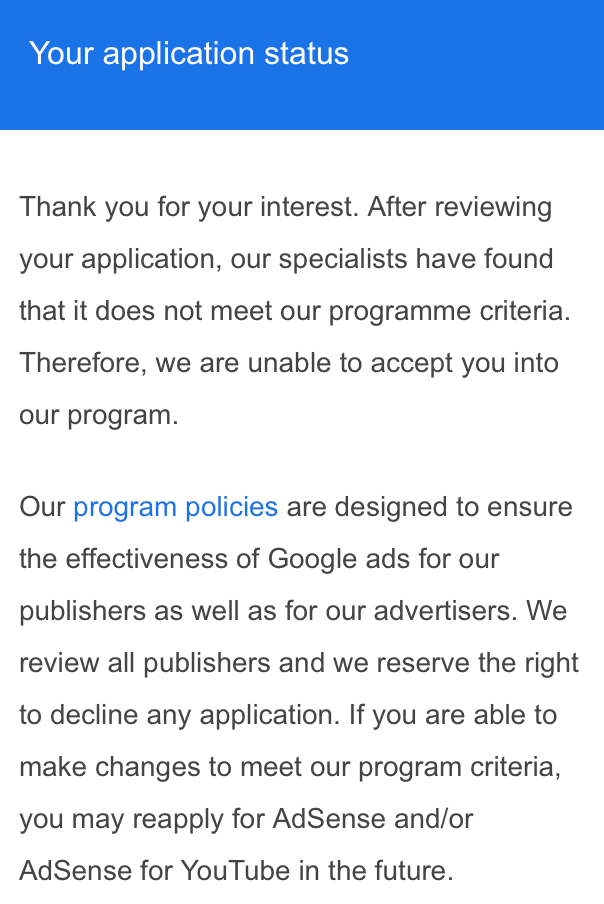Viewport: 604px width, 904px height.
Task: Select the phrase "programme criteria" in first paragraph
Action: coord(449,311)
